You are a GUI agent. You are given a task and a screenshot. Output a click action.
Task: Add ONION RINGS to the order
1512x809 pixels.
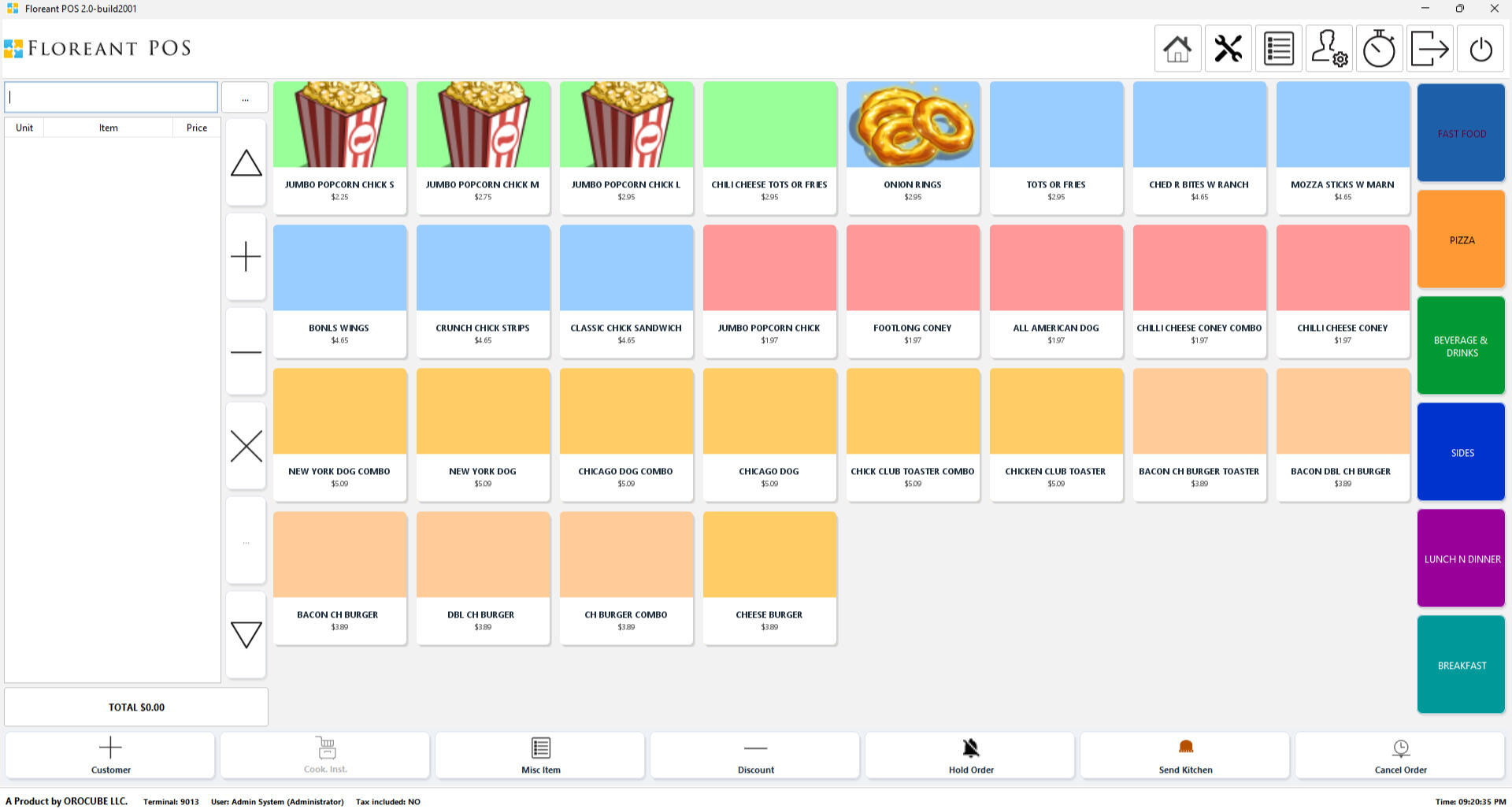coord(913,147)
